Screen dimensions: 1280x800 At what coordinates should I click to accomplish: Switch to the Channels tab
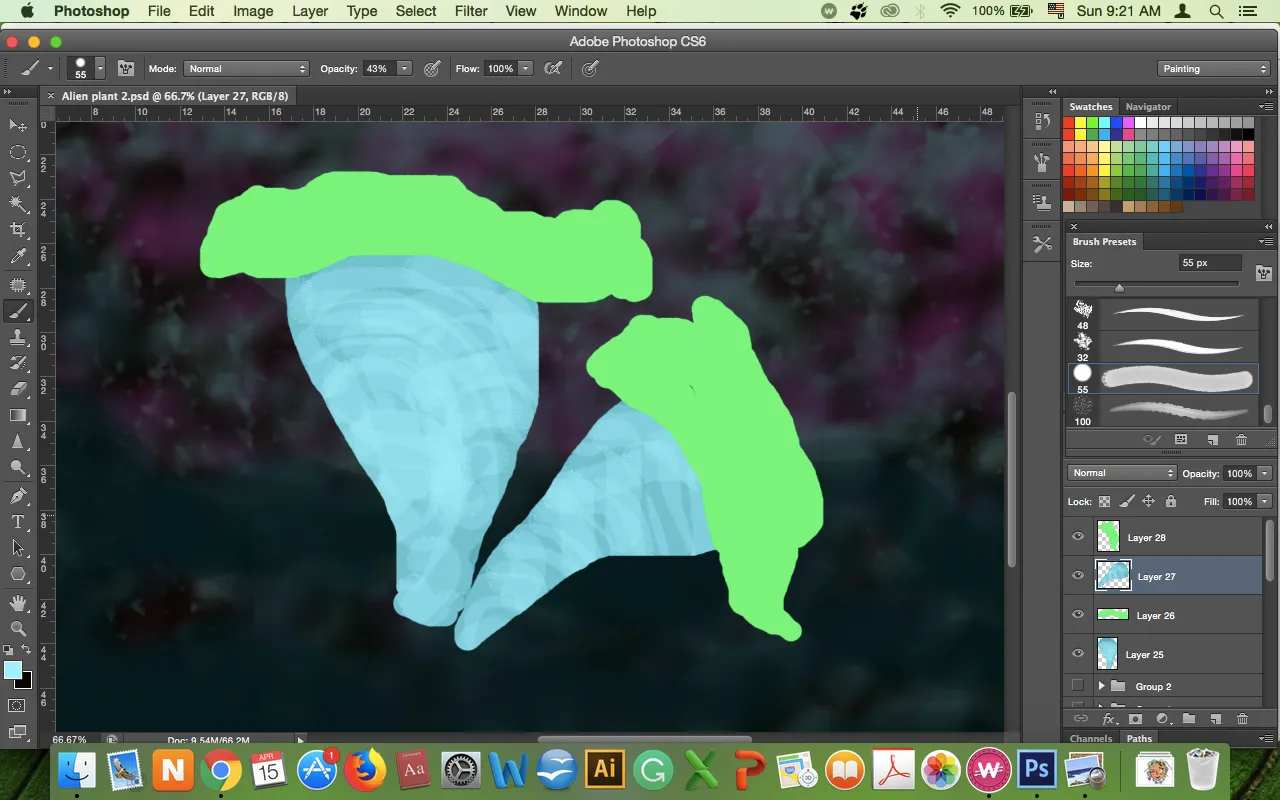pyautogui.click(x=1091, y=739)
